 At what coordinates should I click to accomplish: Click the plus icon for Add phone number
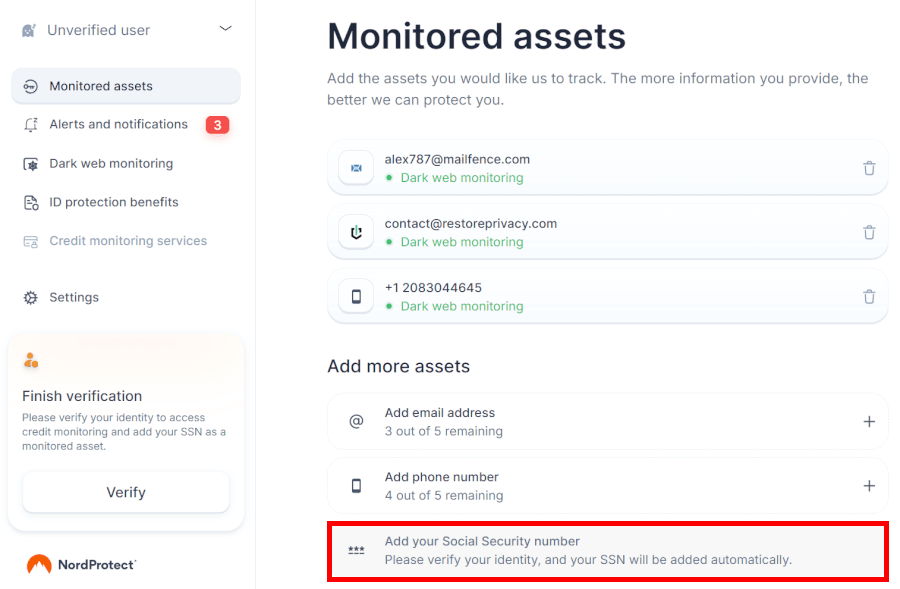click(869, 486)
